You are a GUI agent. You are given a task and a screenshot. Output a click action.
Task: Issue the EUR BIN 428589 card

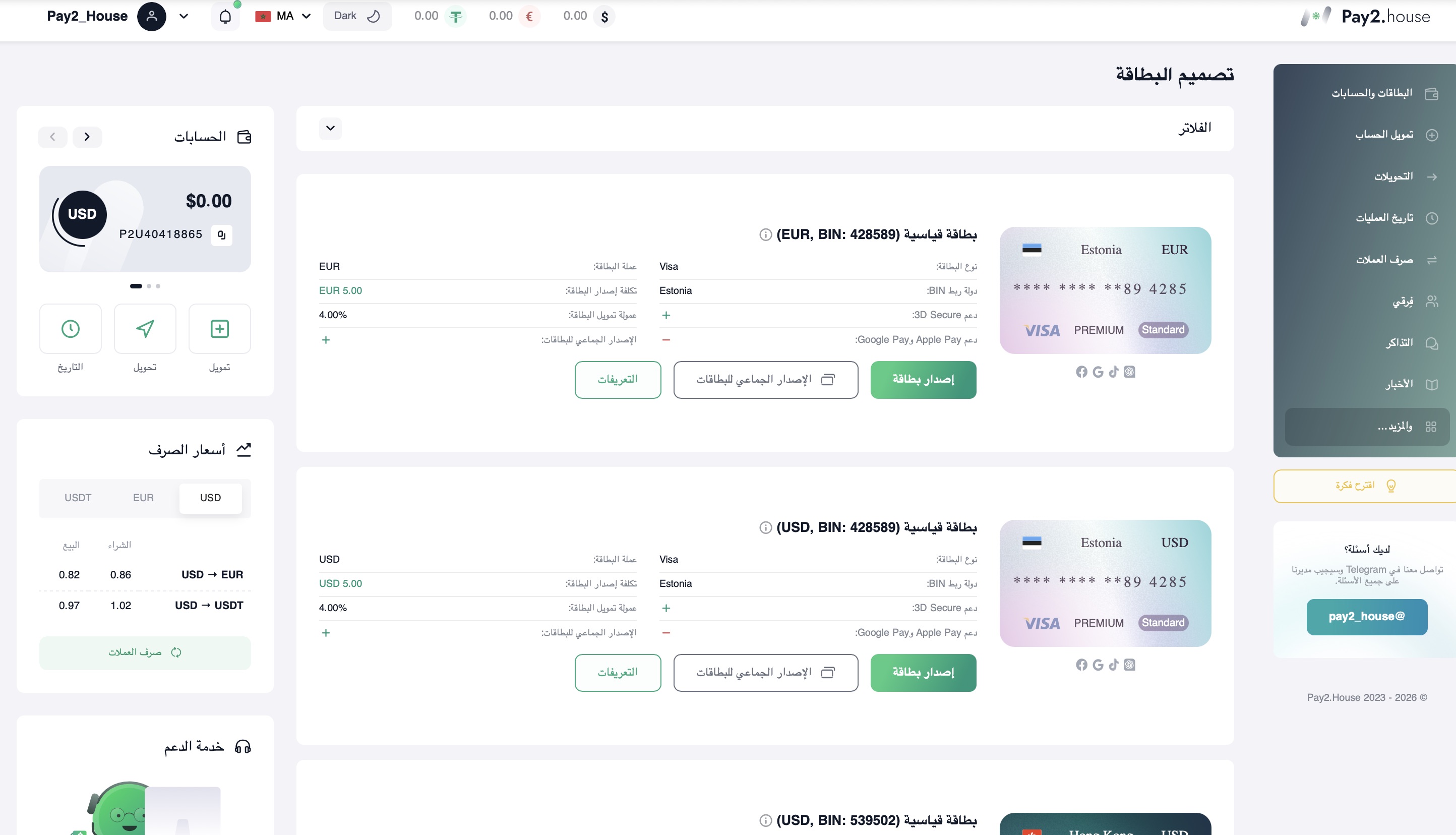point(923,380)
